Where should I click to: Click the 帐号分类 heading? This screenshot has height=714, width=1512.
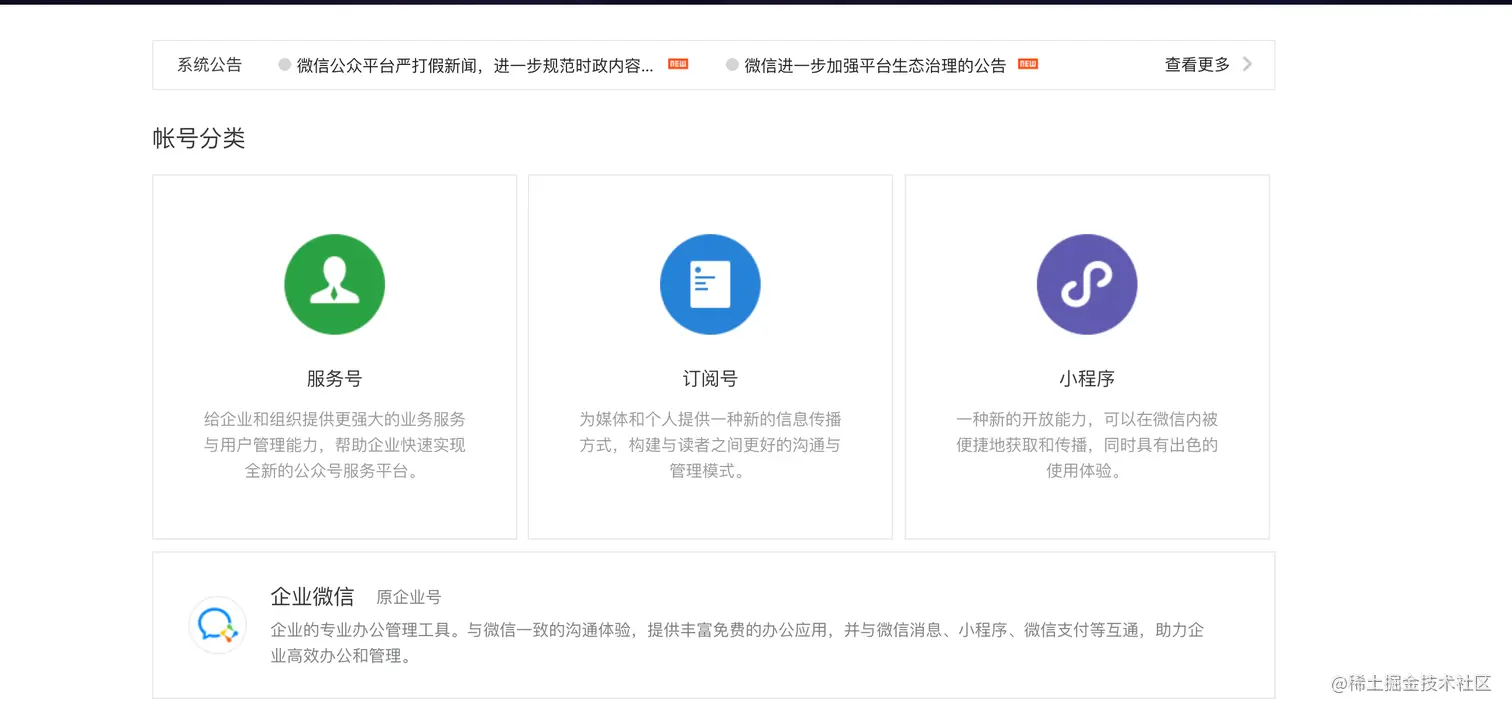tap(199, 139)
